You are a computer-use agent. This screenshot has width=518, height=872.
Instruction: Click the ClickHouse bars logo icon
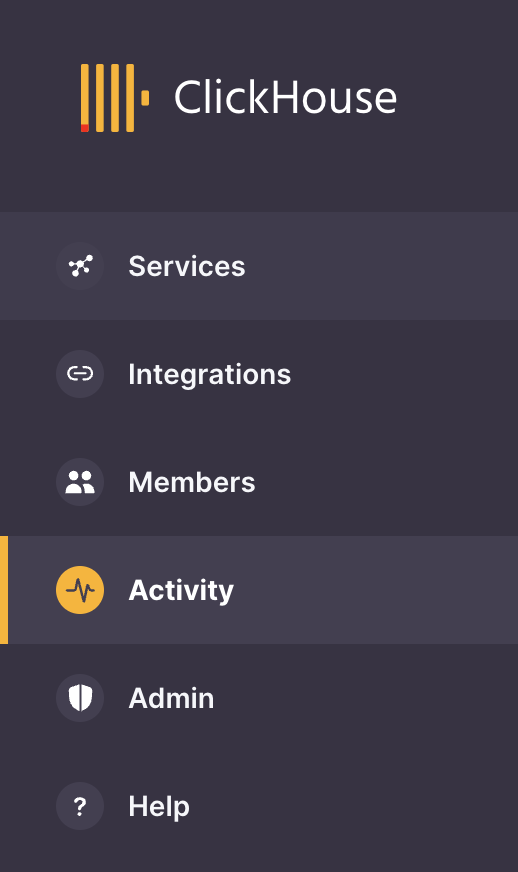tap(115, 98)
